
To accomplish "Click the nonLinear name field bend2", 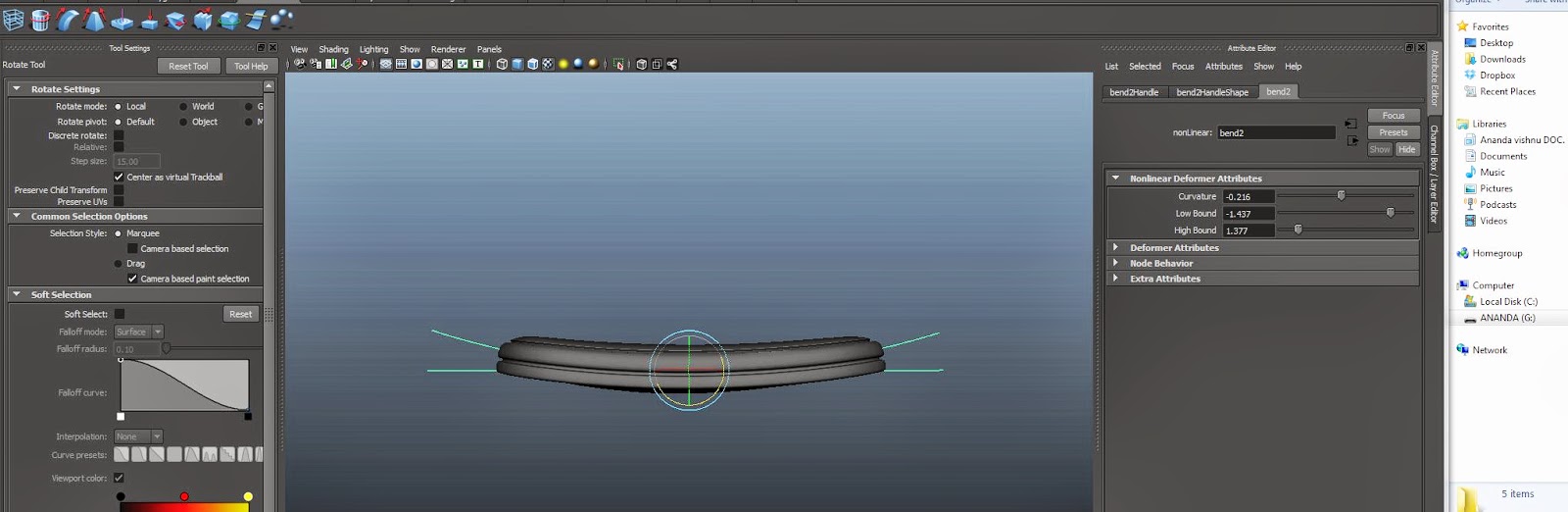I will click(1276, 132).
